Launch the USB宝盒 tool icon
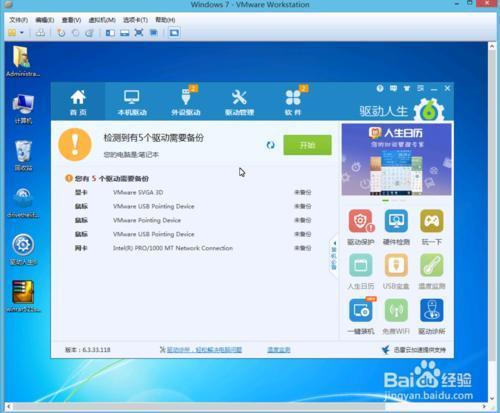Image resolution: width=500 pixels, height=413 pixels. pos(396,265)
